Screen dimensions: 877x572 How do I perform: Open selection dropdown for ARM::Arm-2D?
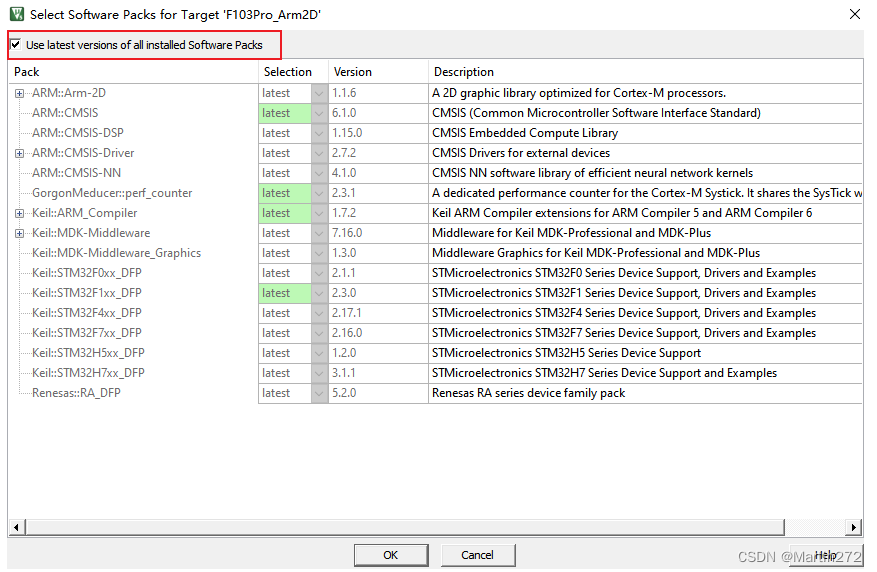click(x=319, y=93)
